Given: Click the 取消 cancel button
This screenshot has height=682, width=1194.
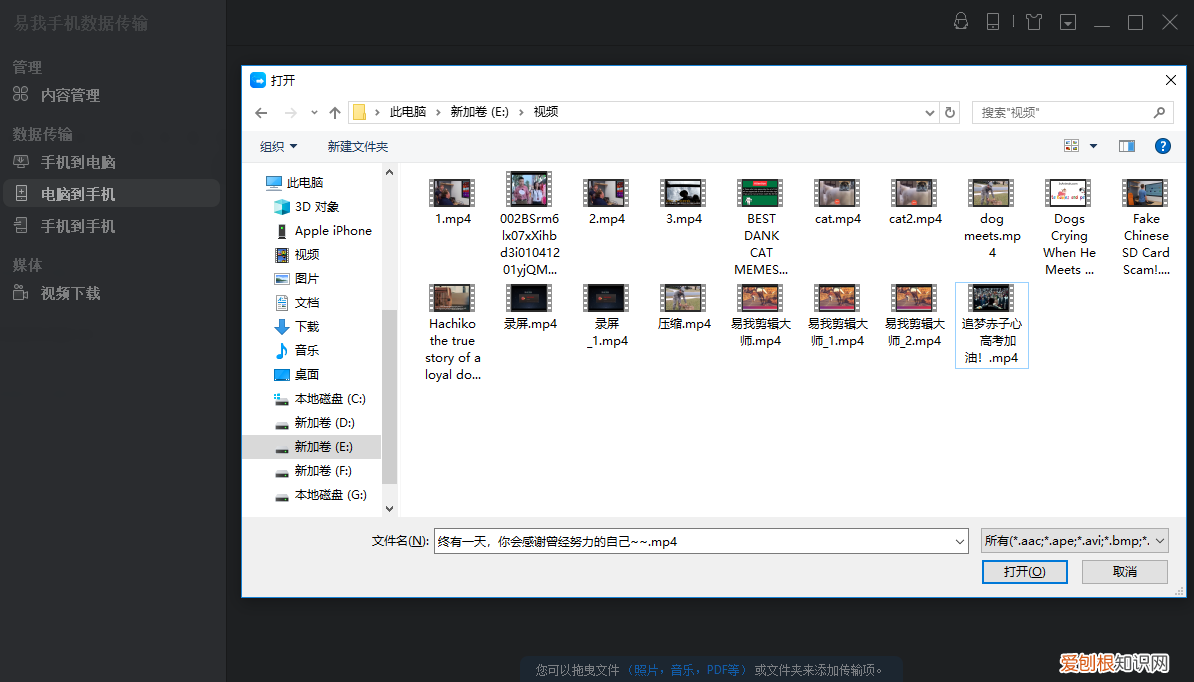Looking at the screenshot, I should click(x=1124, y=571).
